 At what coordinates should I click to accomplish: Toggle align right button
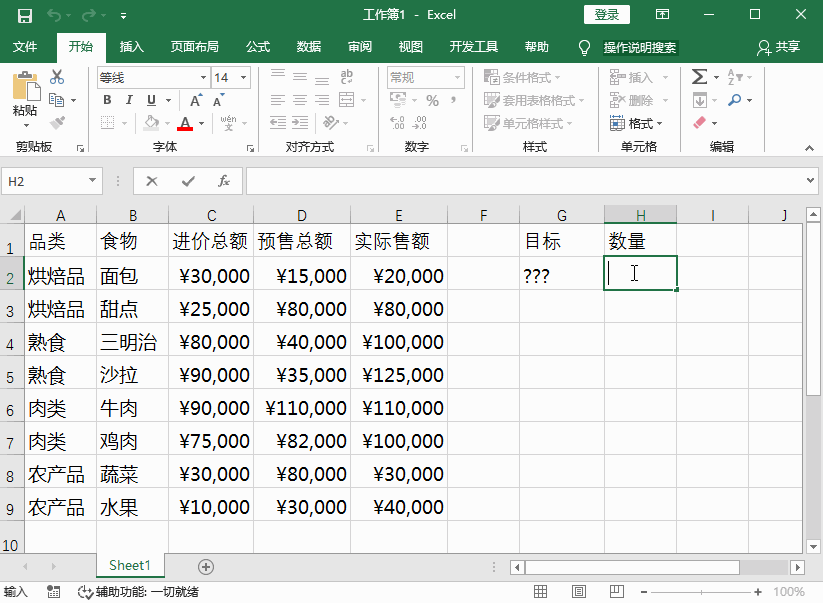322,100
